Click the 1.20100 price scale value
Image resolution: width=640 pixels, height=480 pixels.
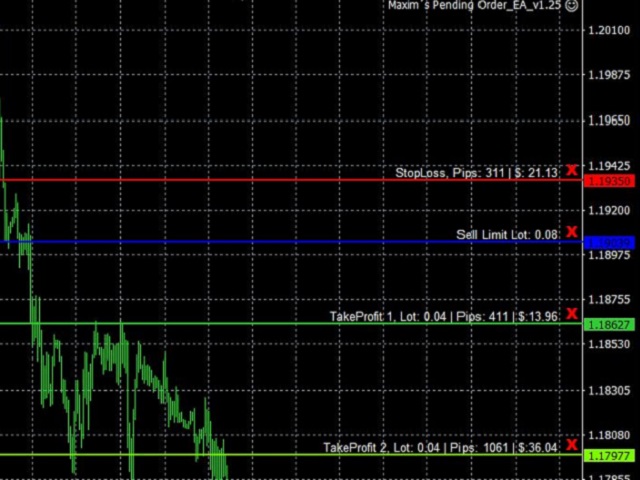click(x=609, y=30)
